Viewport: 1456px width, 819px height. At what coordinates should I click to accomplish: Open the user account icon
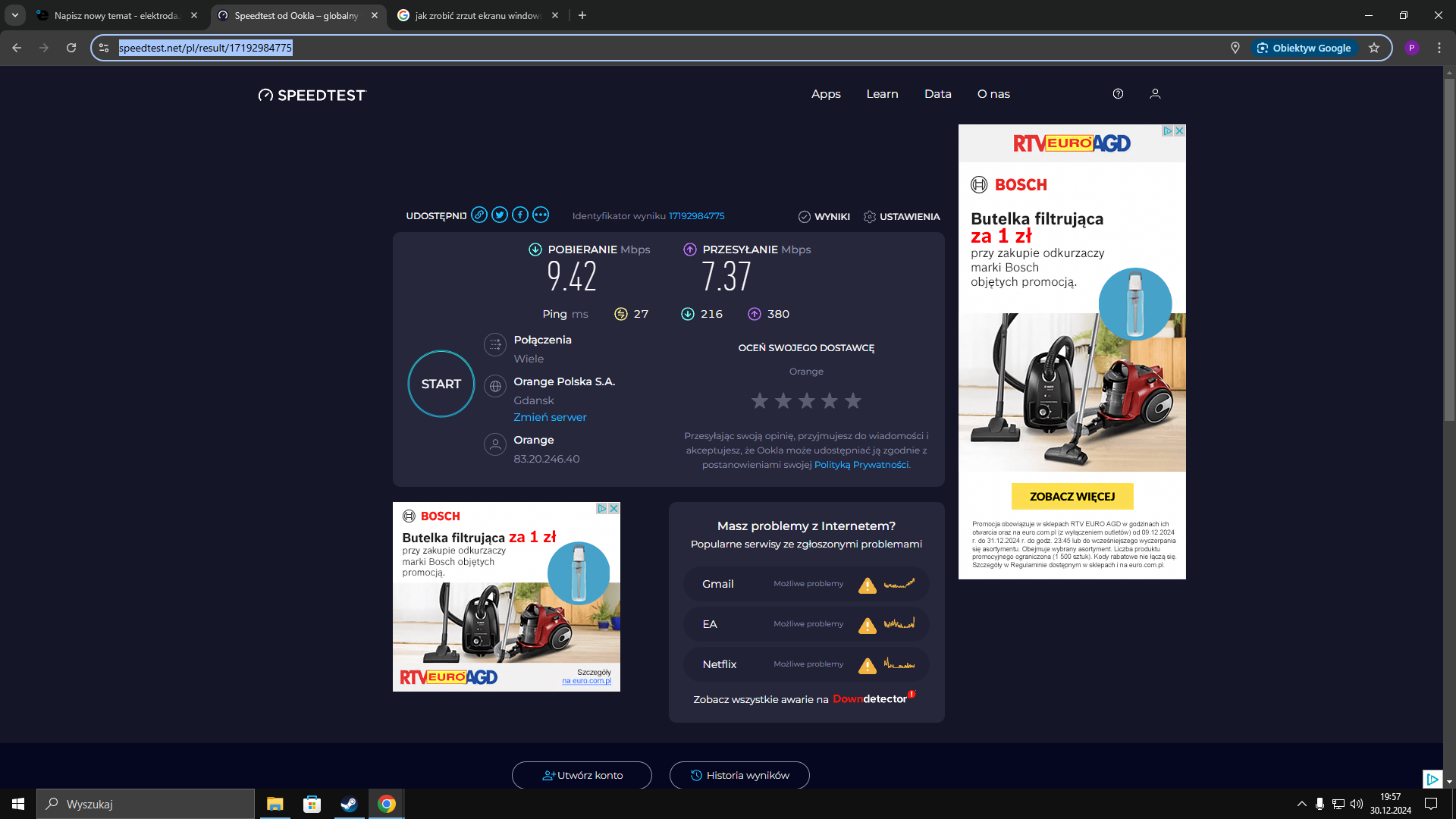coord(1155,94)
